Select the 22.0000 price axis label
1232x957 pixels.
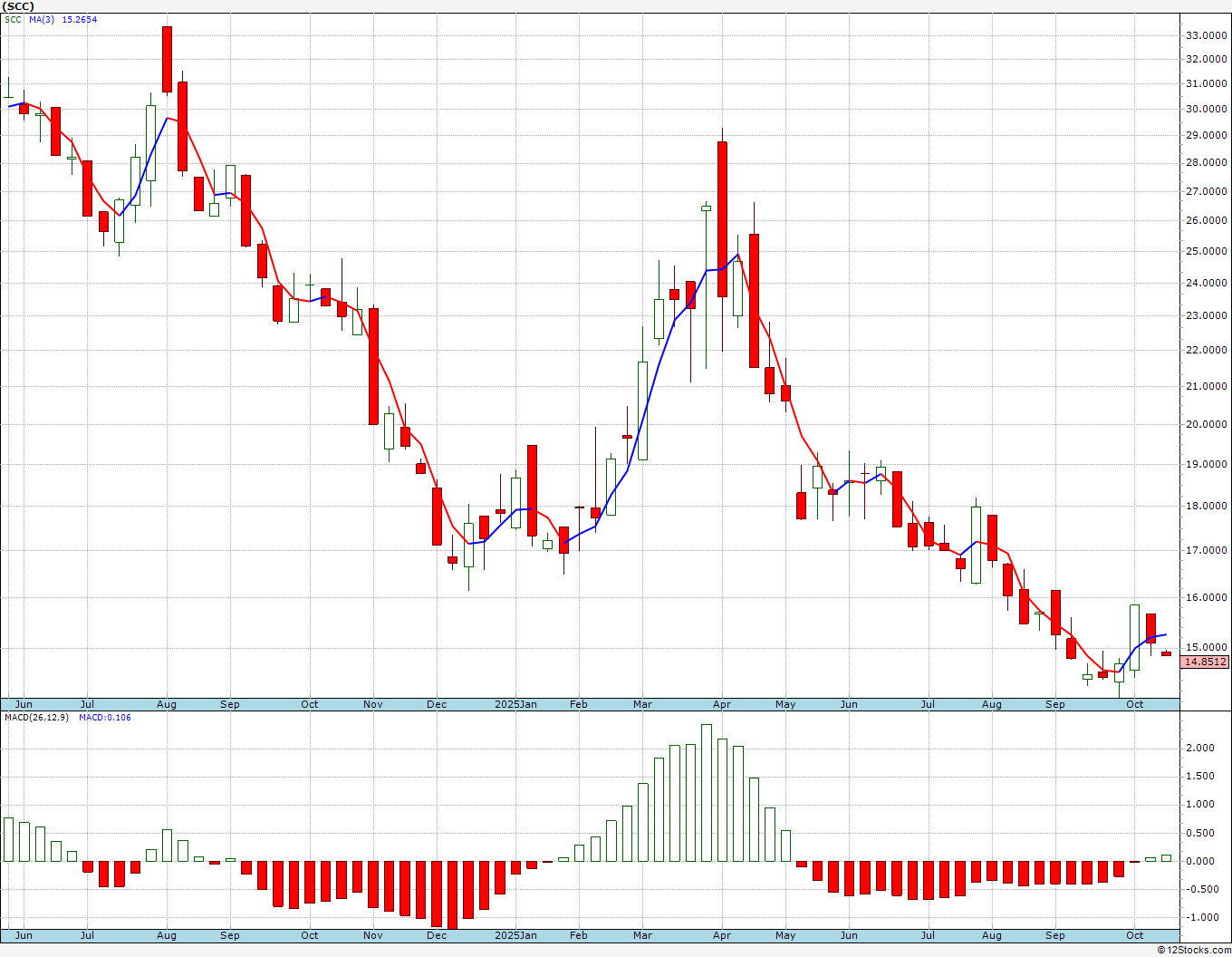(1206, 350)
